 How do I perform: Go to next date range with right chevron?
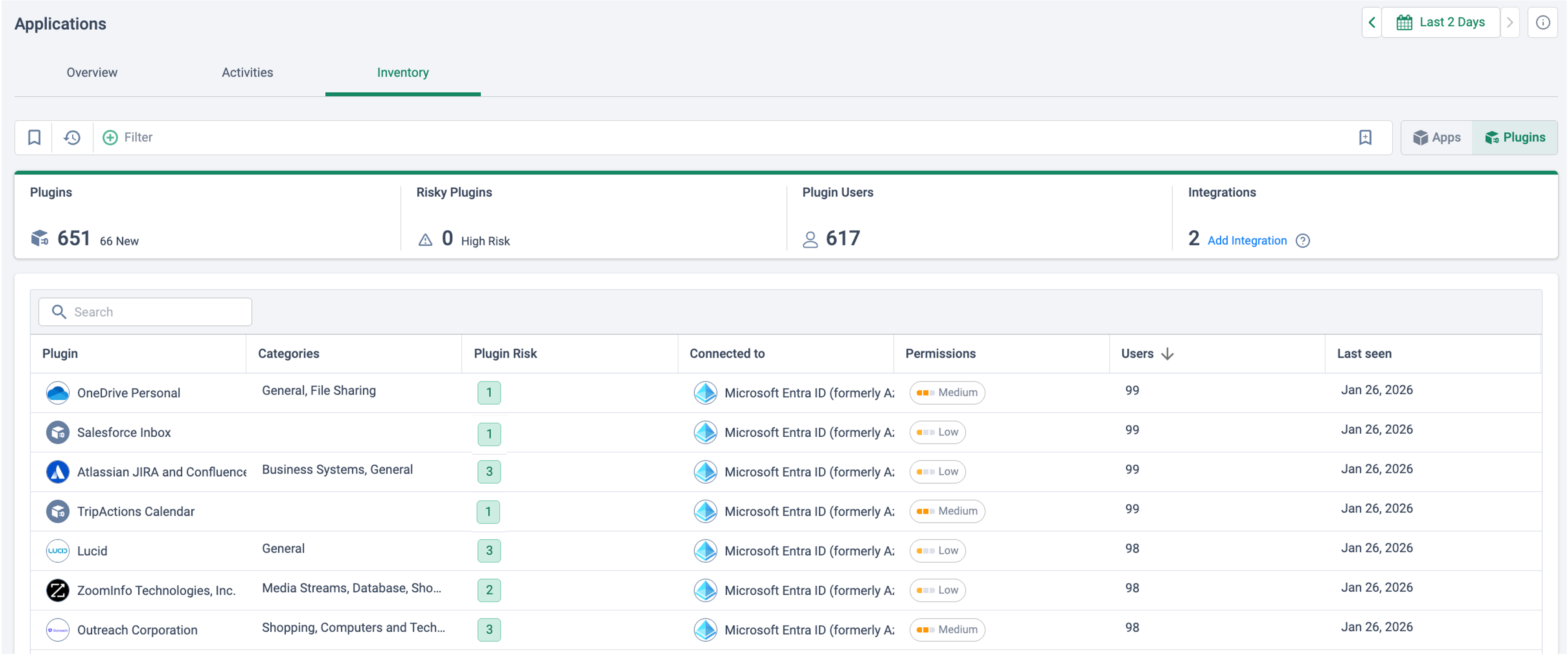[1510, 23]
